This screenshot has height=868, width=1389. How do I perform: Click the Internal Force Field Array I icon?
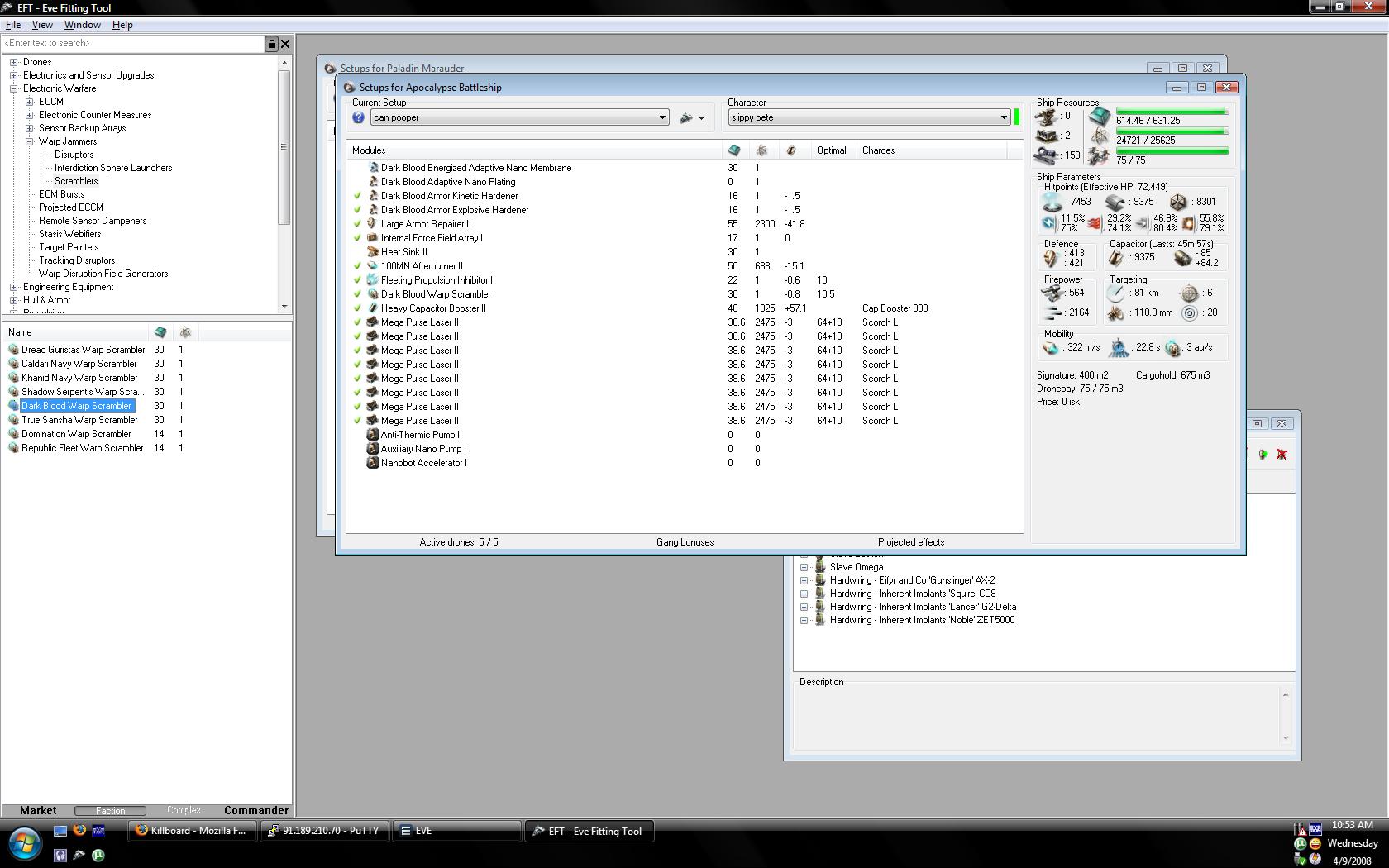[373, 238]
